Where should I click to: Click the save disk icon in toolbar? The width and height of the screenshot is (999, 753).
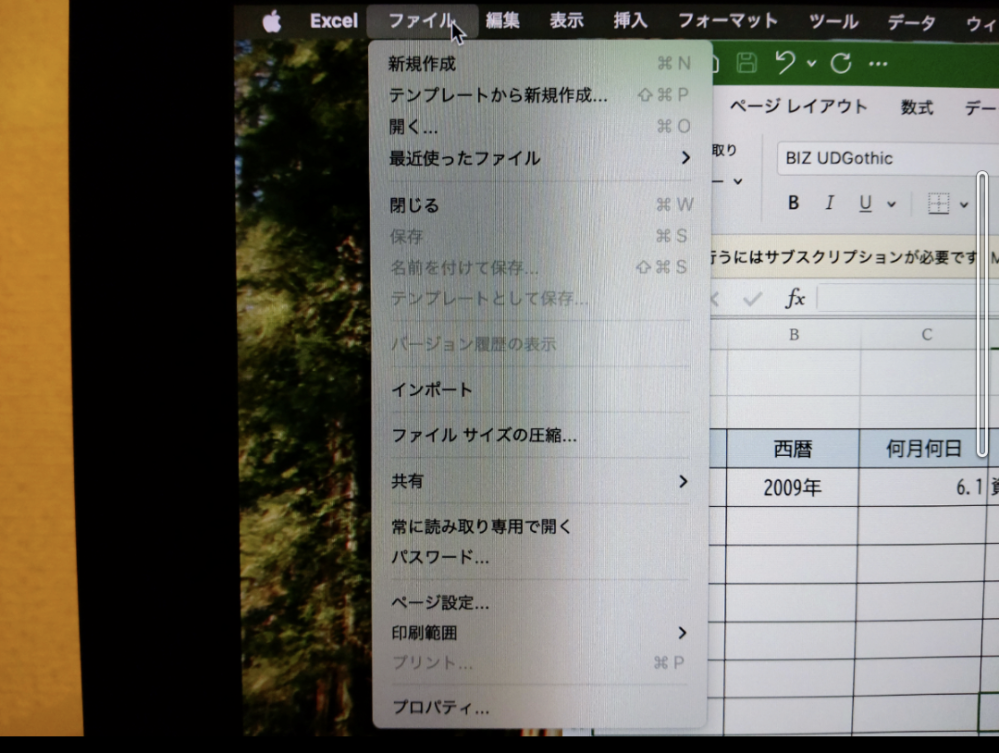coord(746,63)
